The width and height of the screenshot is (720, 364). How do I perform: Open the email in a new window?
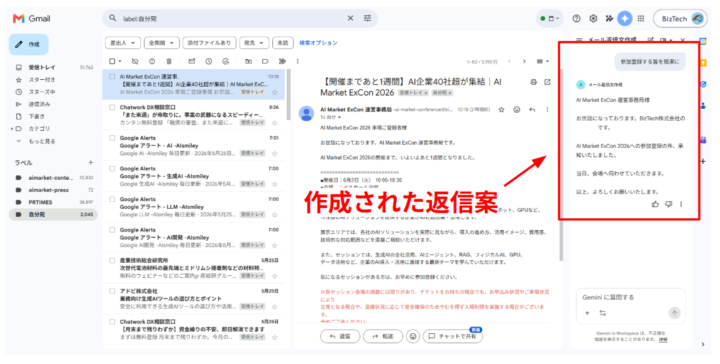547,82
